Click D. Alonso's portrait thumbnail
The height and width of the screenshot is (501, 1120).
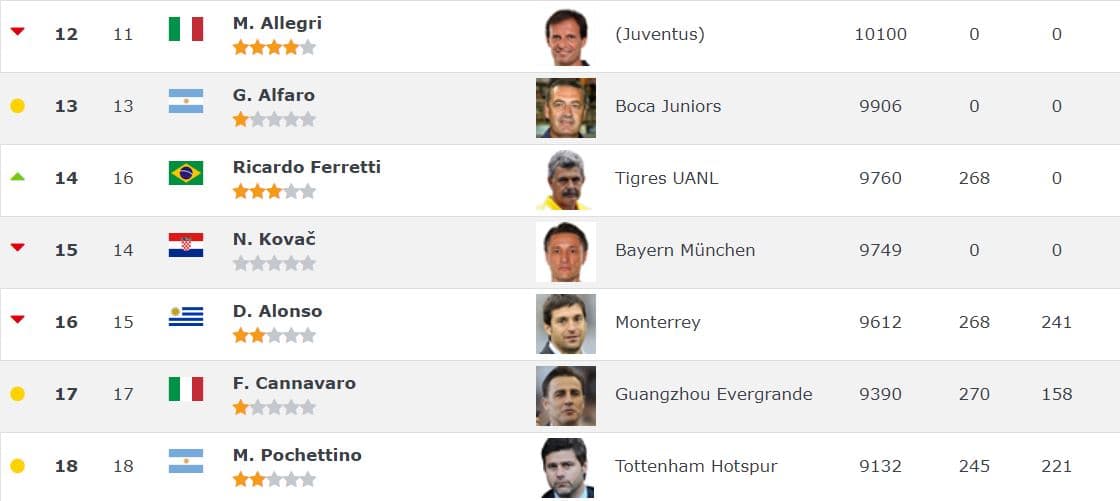click(x=566, y=324)
